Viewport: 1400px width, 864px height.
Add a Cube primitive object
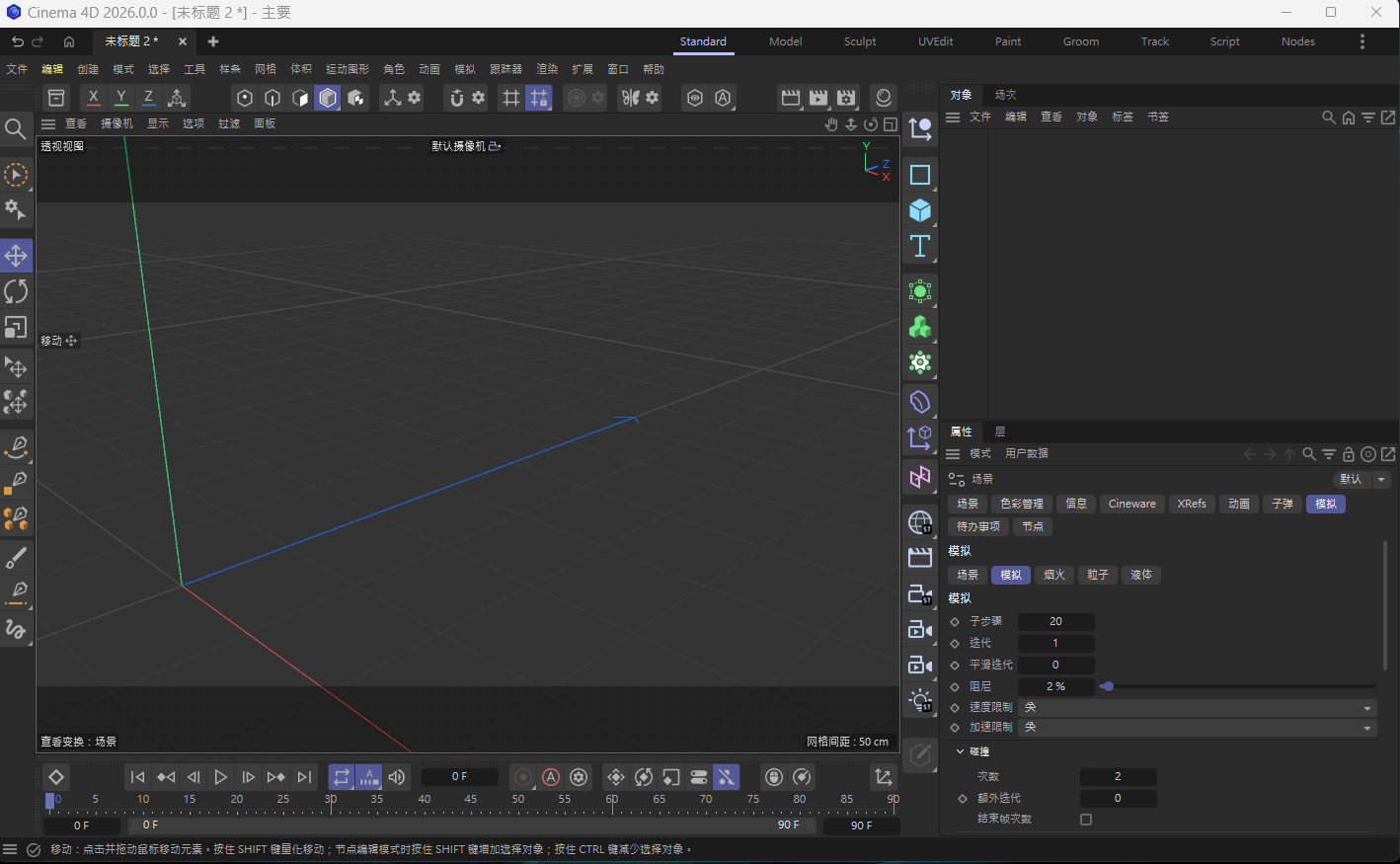[920, 210]
